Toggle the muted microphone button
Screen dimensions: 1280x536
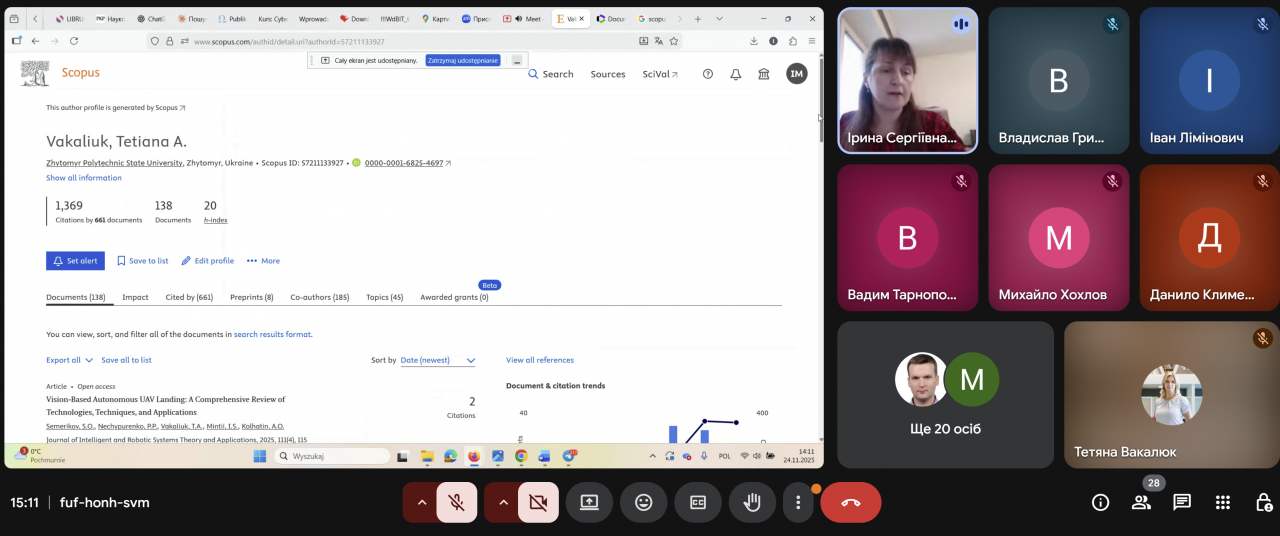point(457,502)
